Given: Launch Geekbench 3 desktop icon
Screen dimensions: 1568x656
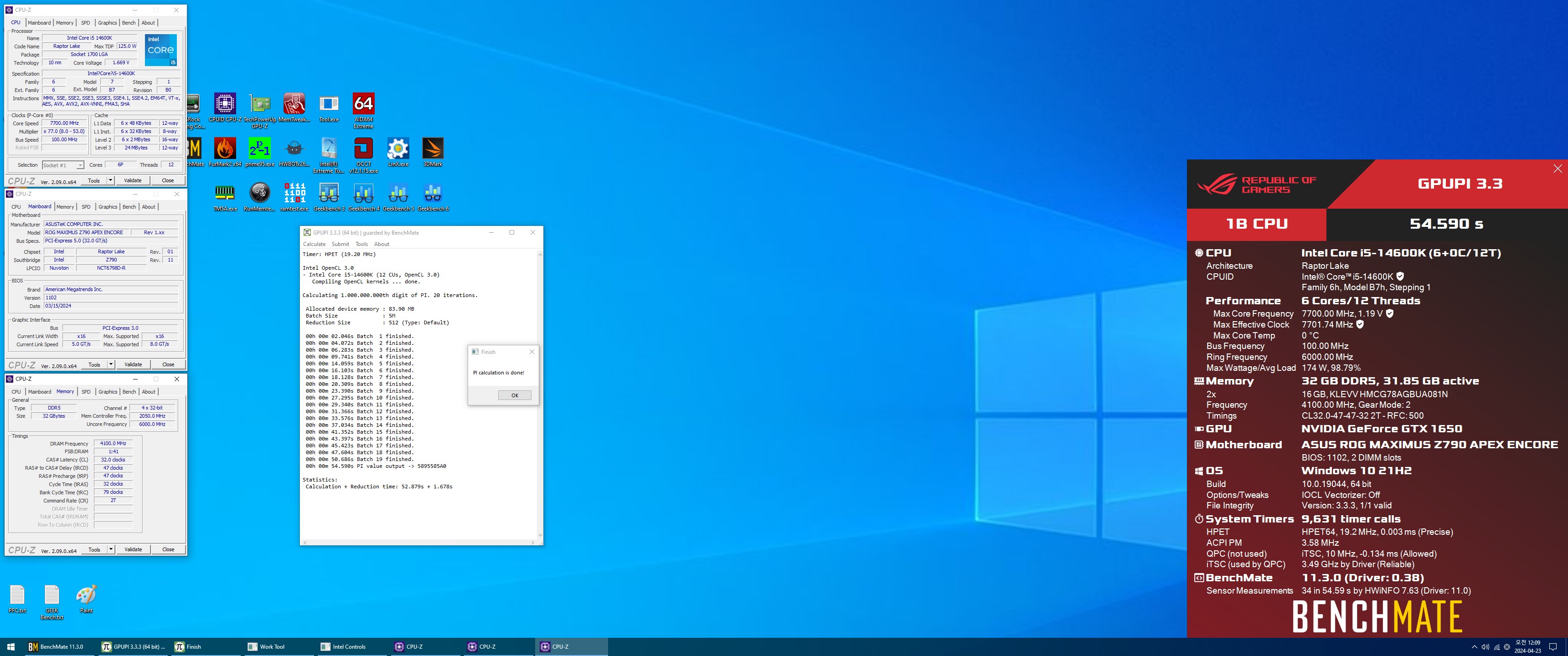Looking at the screenshot, I should tap(329, 197).
